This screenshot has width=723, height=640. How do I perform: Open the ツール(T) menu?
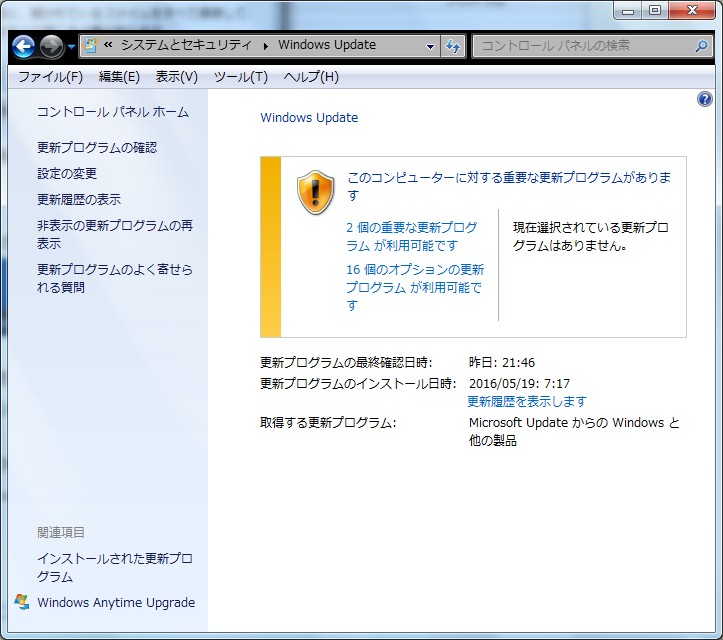click(x=240, y=77)
